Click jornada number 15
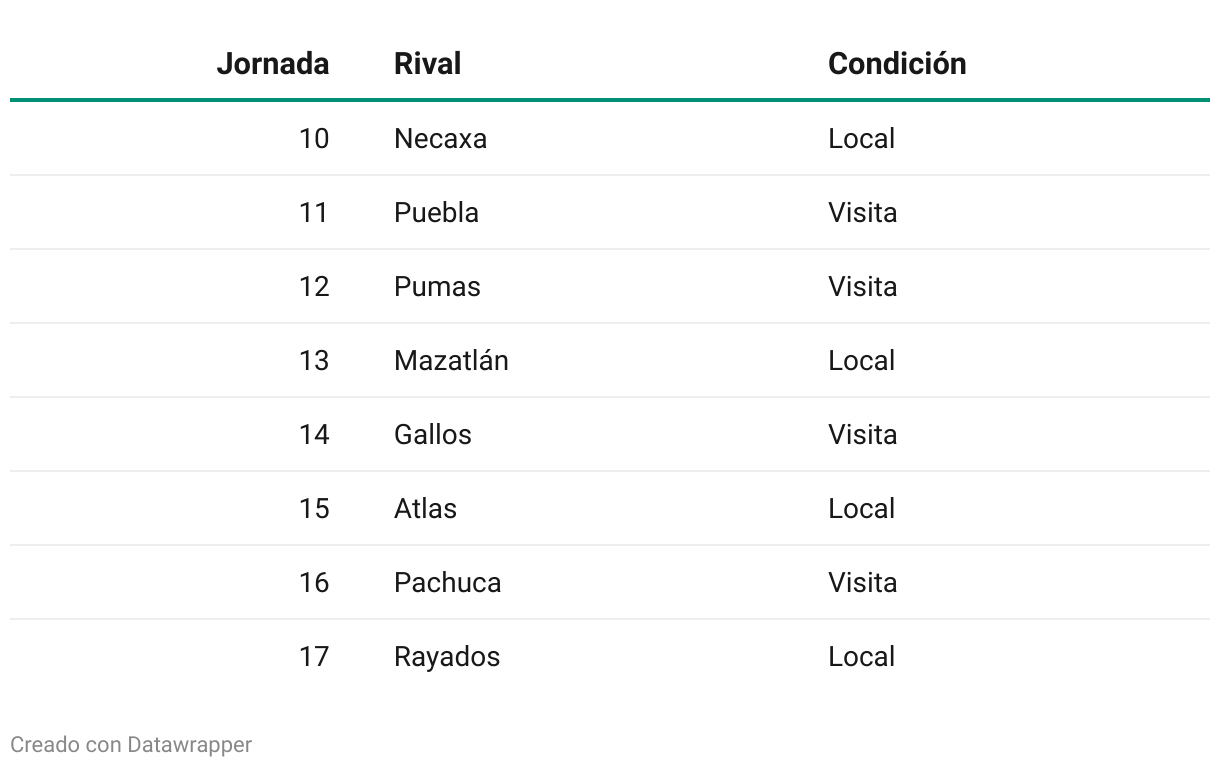 [313, 508]
